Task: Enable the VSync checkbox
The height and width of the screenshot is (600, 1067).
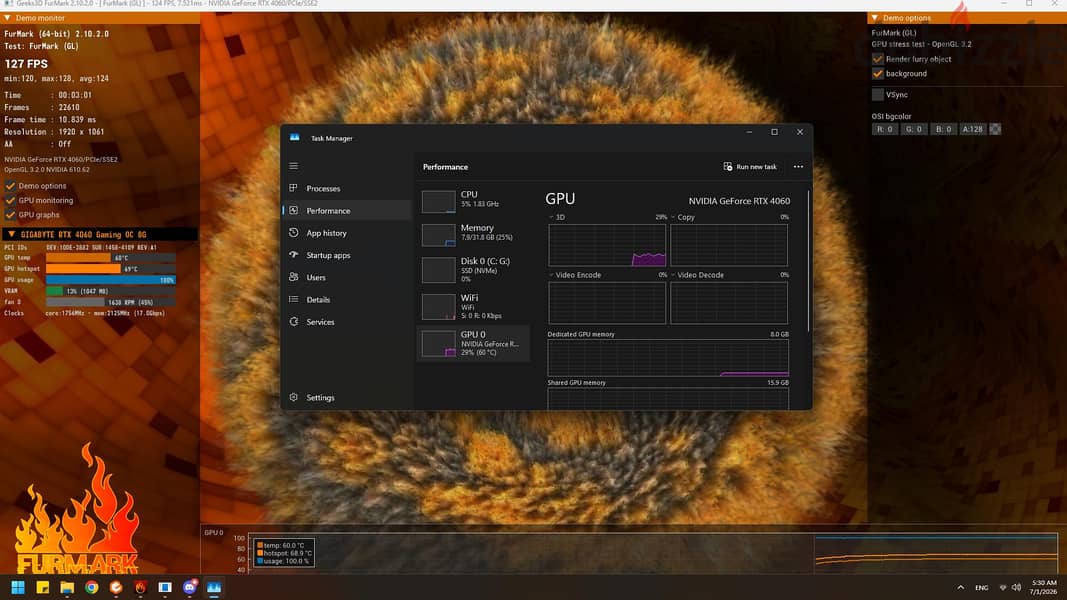Action: tap(878, 95)
